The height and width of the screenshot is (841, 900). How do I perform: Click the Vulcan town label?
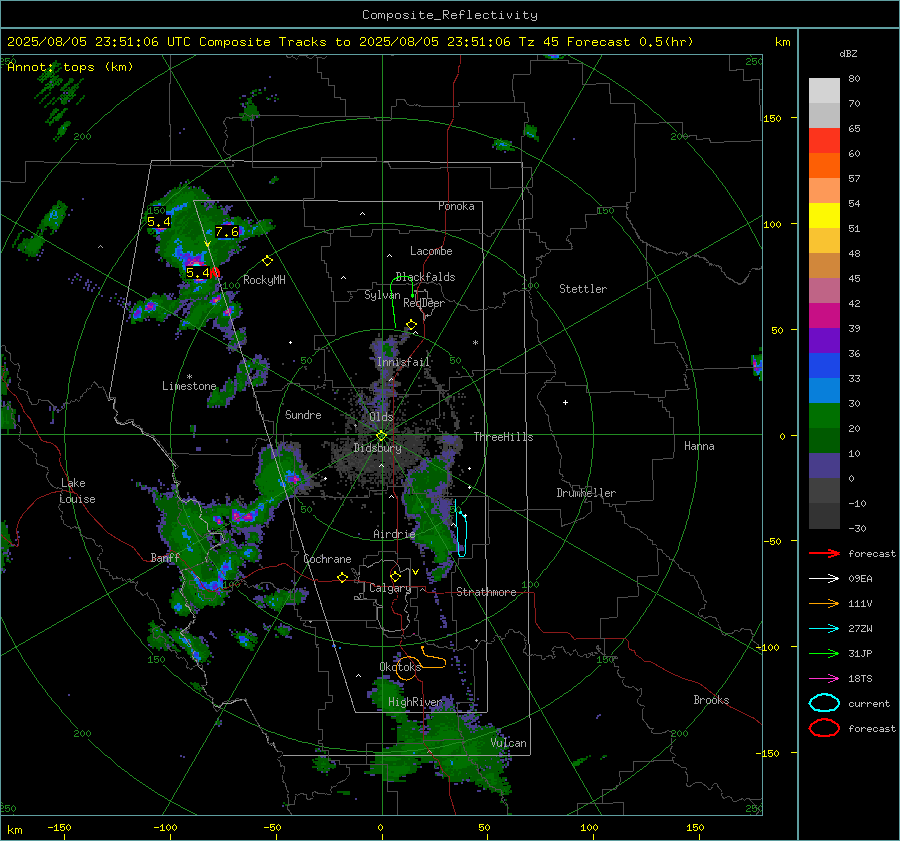(x=508, y=743)
